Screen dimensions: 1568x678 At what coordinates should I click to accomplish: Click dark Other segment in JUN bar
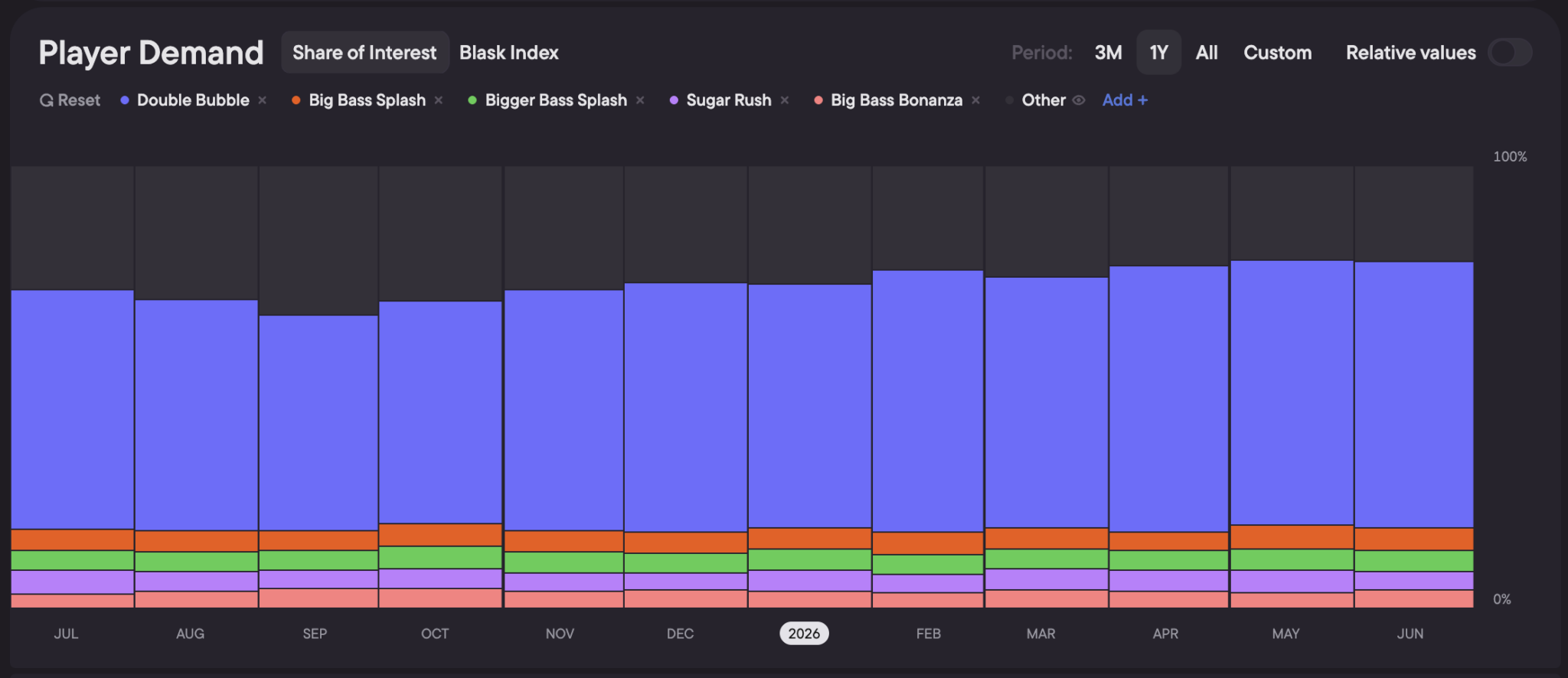[1414, 214]
